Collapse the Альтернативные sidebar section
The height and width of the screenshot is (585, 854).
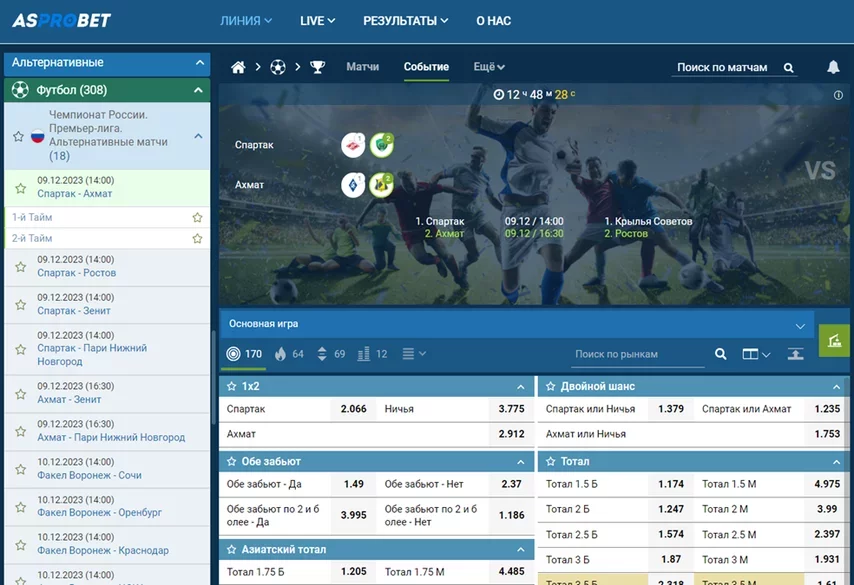(200, 63)
